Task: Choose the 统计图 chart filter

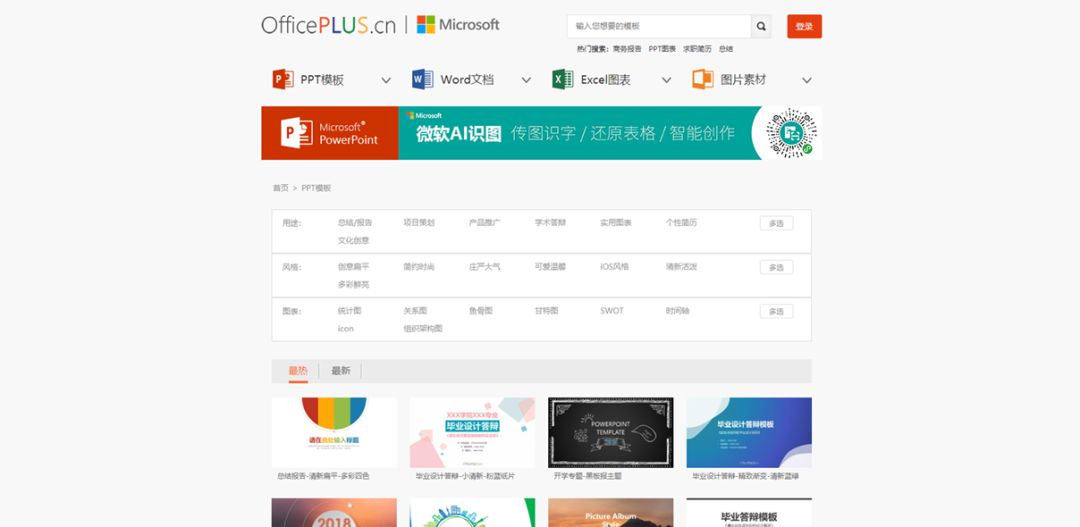Action: point(349,311)
